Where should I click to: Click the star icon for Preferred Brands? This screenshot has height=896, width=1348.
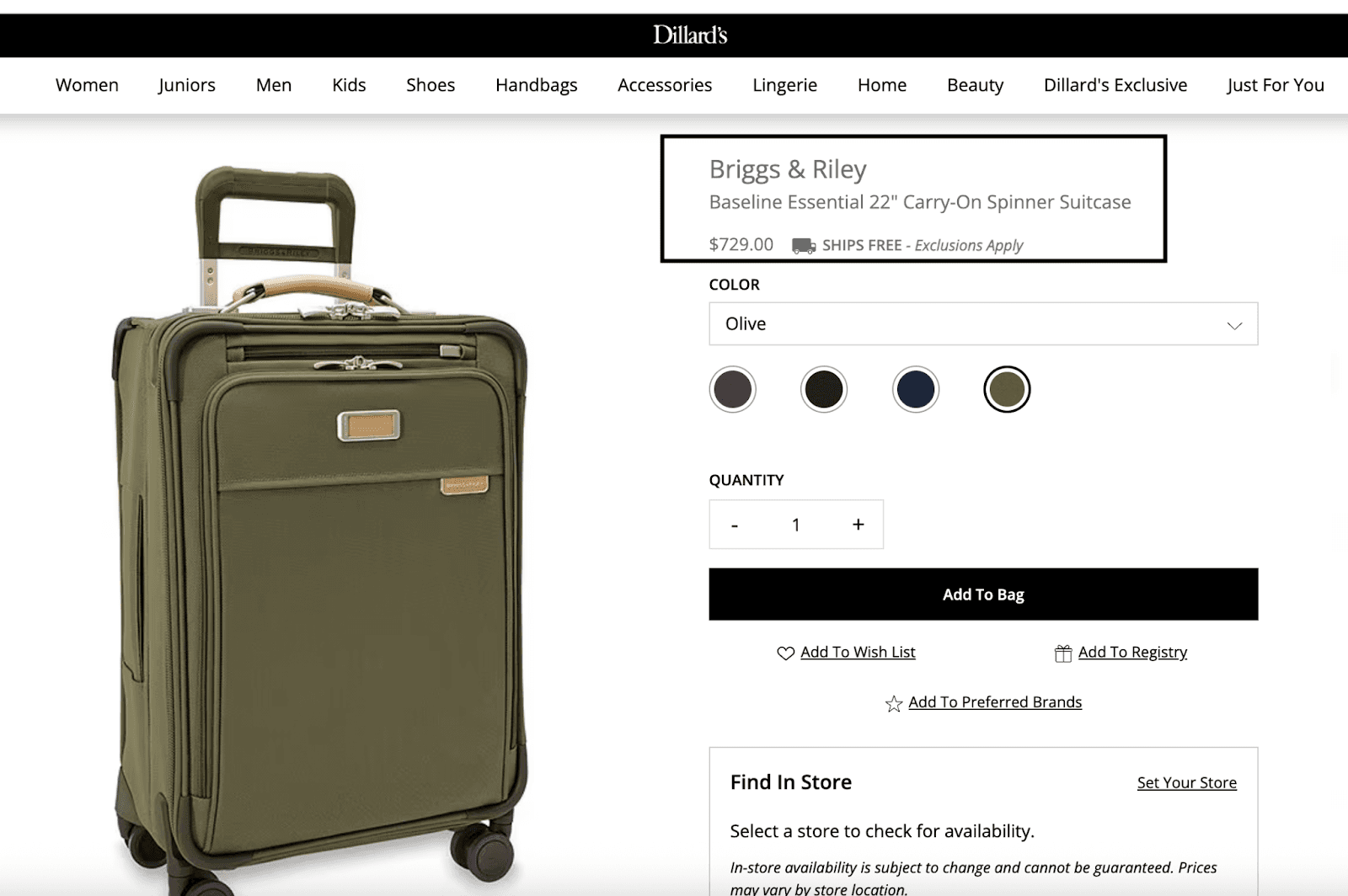click(x=894, y=703)
